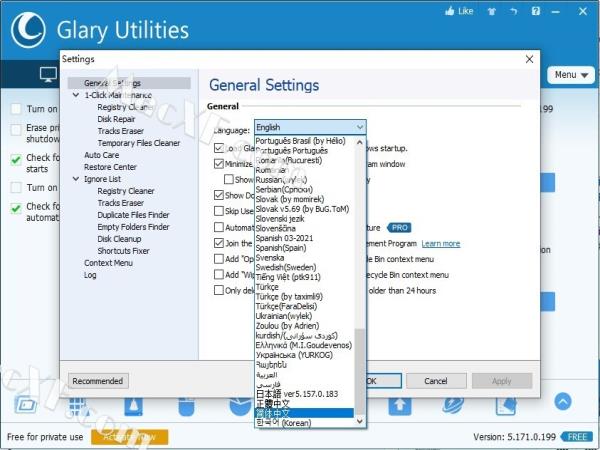Enable the 'Skip Use...' checkbox
Viewport: 600px width, 450px height.
[219, 211]
